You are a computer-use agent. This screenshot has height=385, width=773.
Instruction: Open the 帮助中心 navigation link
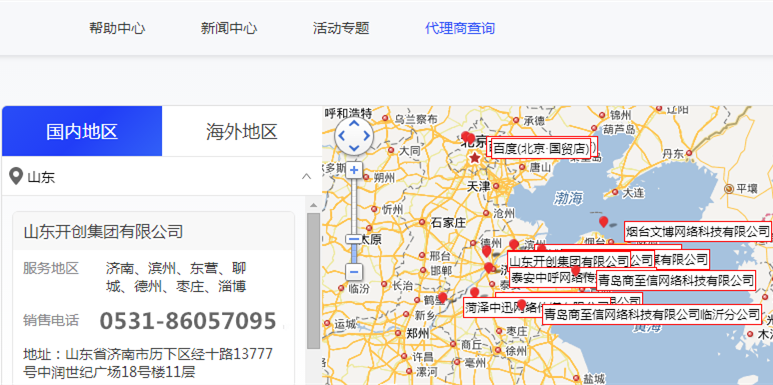pyautogui.click(x=117, y=28)
